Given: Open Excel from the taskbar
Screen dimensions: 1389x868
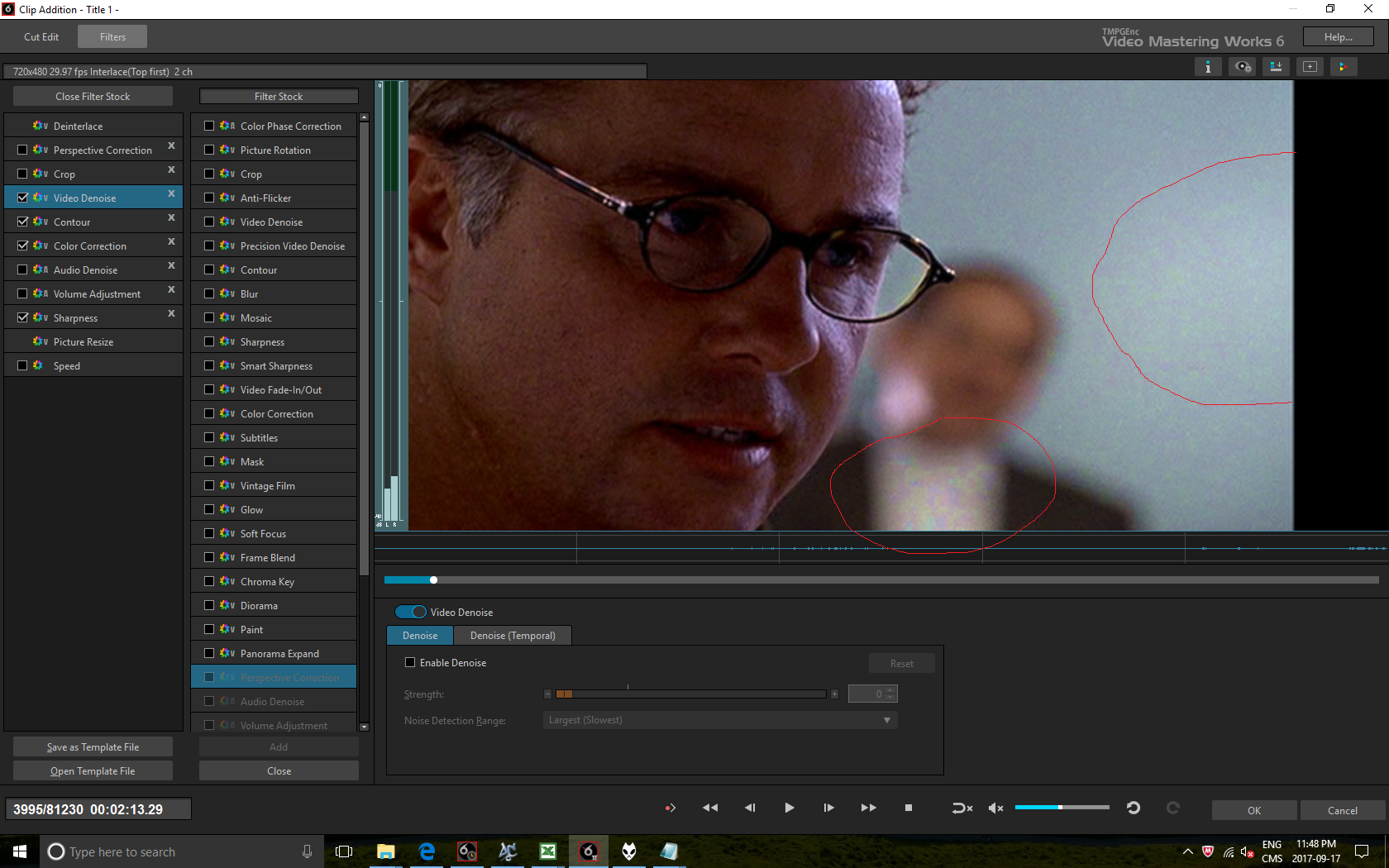Looking at the screenshot, I should click(x=548, y=851).
